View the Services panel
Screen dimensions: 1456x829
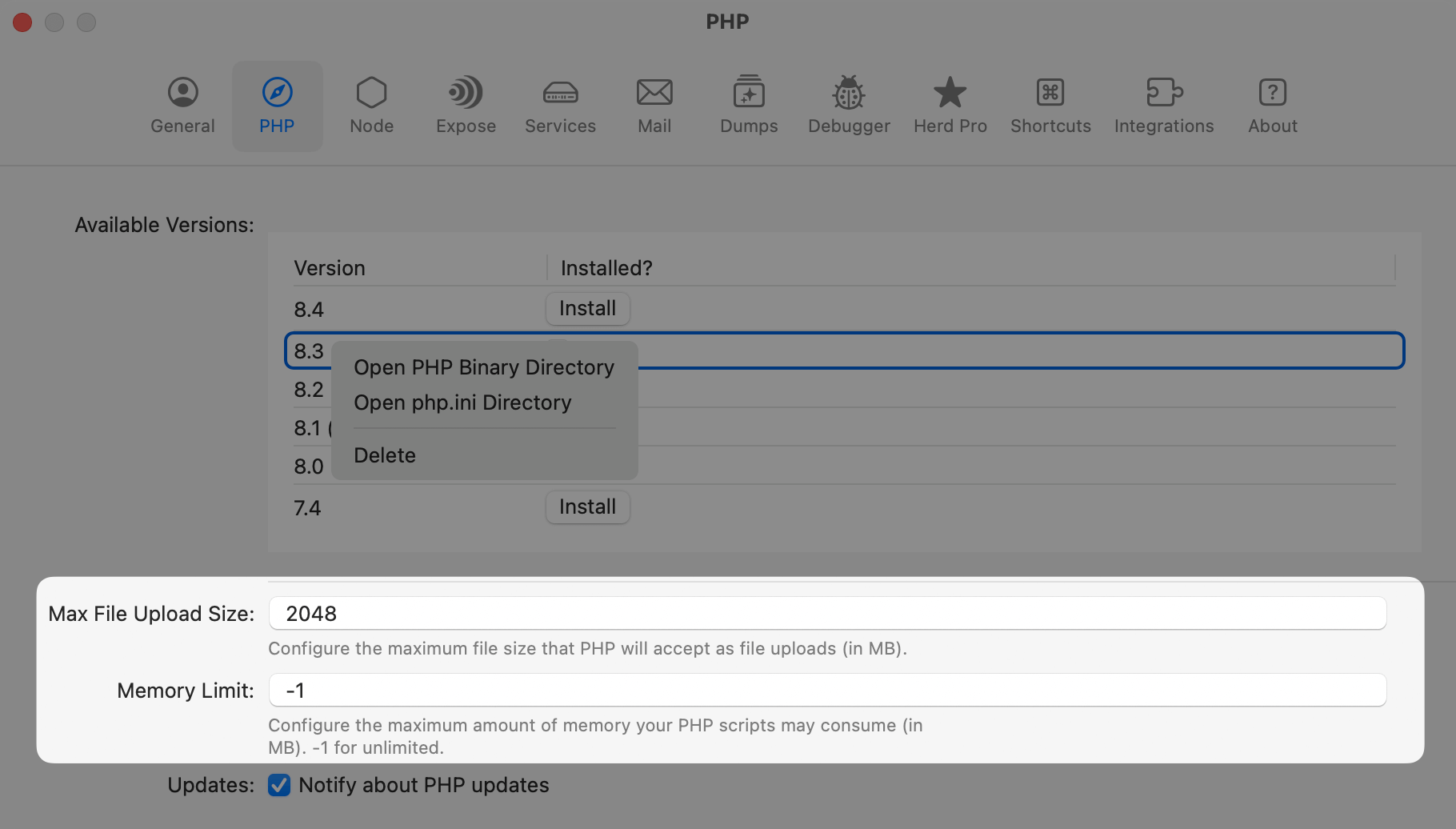point(560,104)
